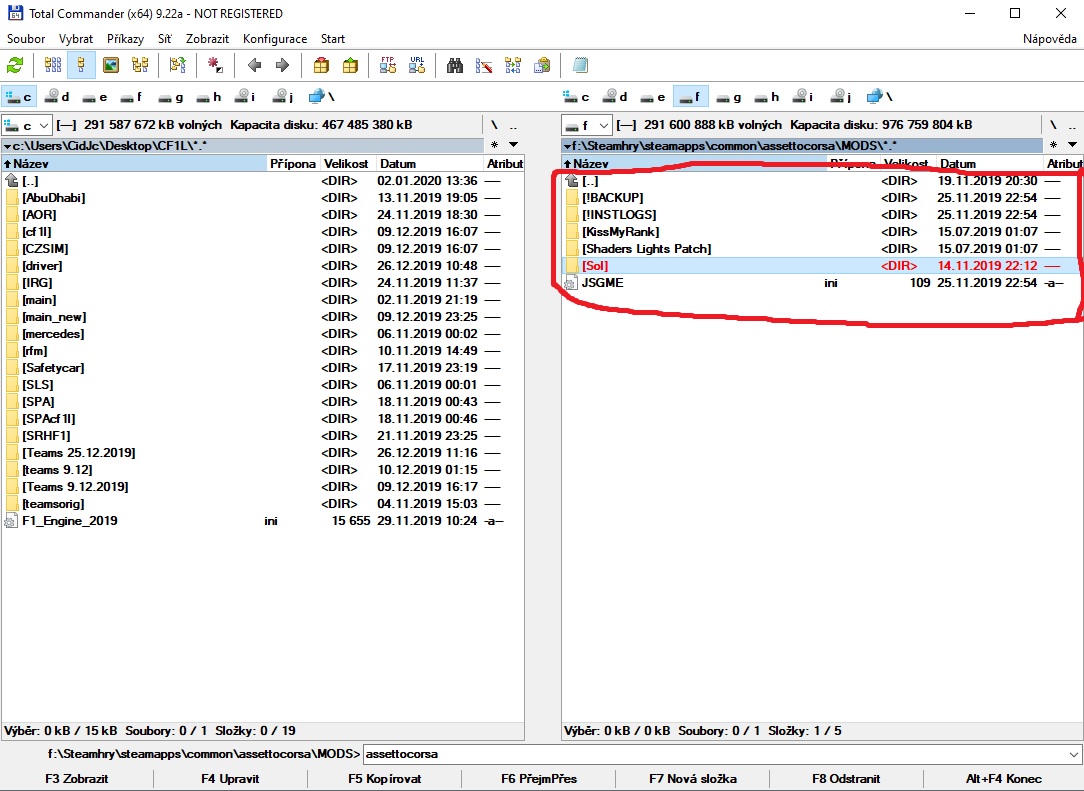Open new URL FTP connection icon
The height and width of the screenshot is (791, 1084).
coord(417,66)
